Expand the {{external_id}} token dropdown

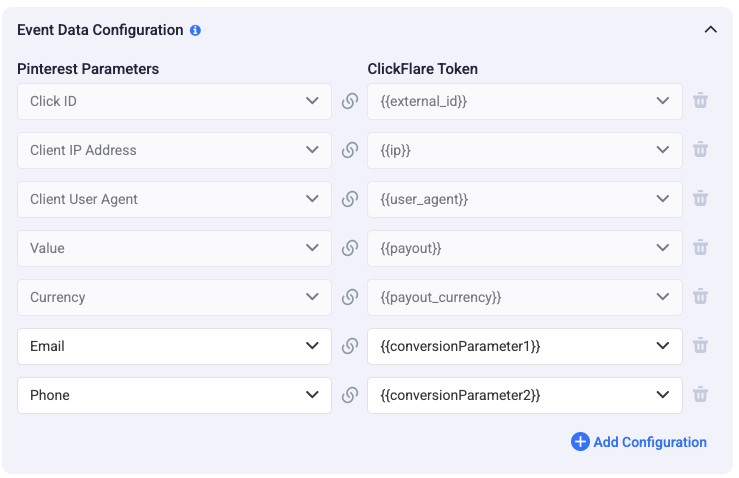(x=525, y=101)
